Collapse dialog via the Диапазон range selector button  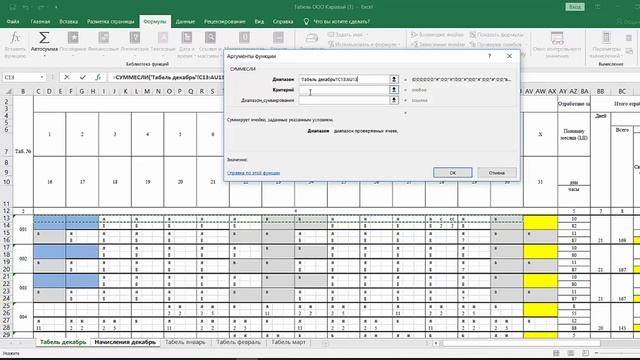click(394, 79)
